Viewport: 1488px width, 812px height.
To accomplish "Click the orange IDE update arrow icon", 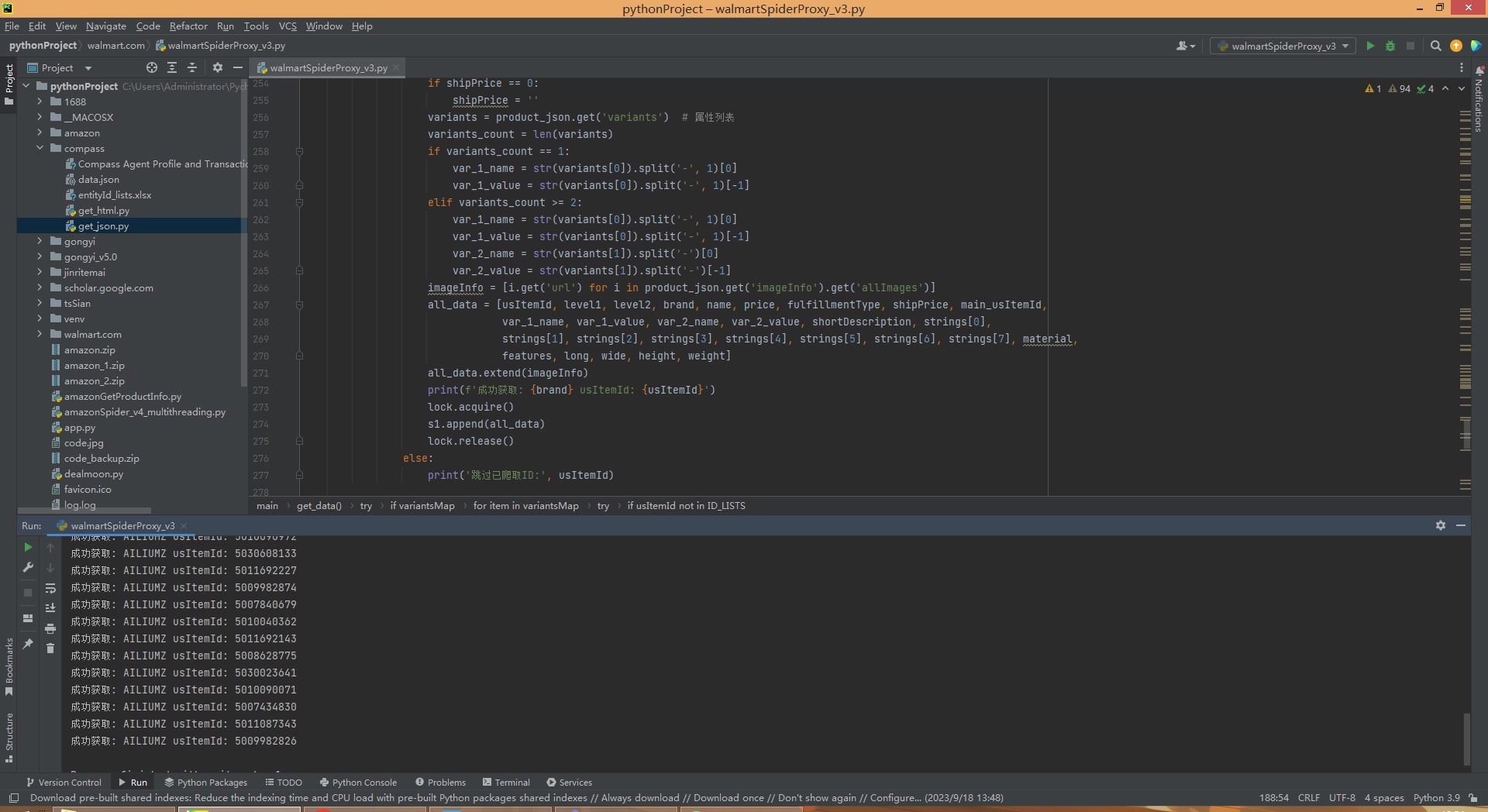I will tap(1456, 46).
